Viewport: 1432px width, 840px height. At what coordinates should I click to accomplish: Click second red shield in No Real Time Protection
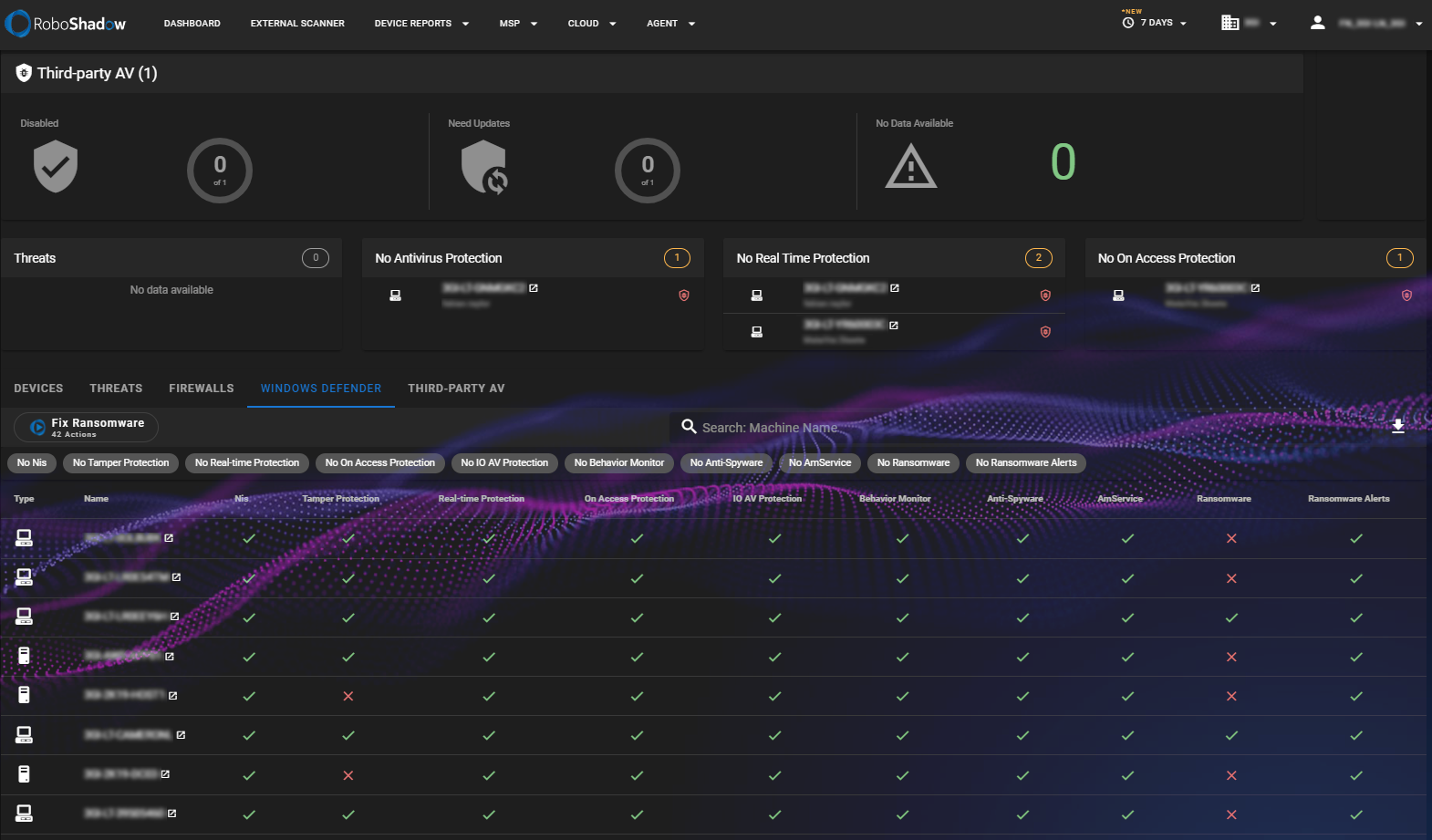pyautogui.click(x=1045, y=332)
